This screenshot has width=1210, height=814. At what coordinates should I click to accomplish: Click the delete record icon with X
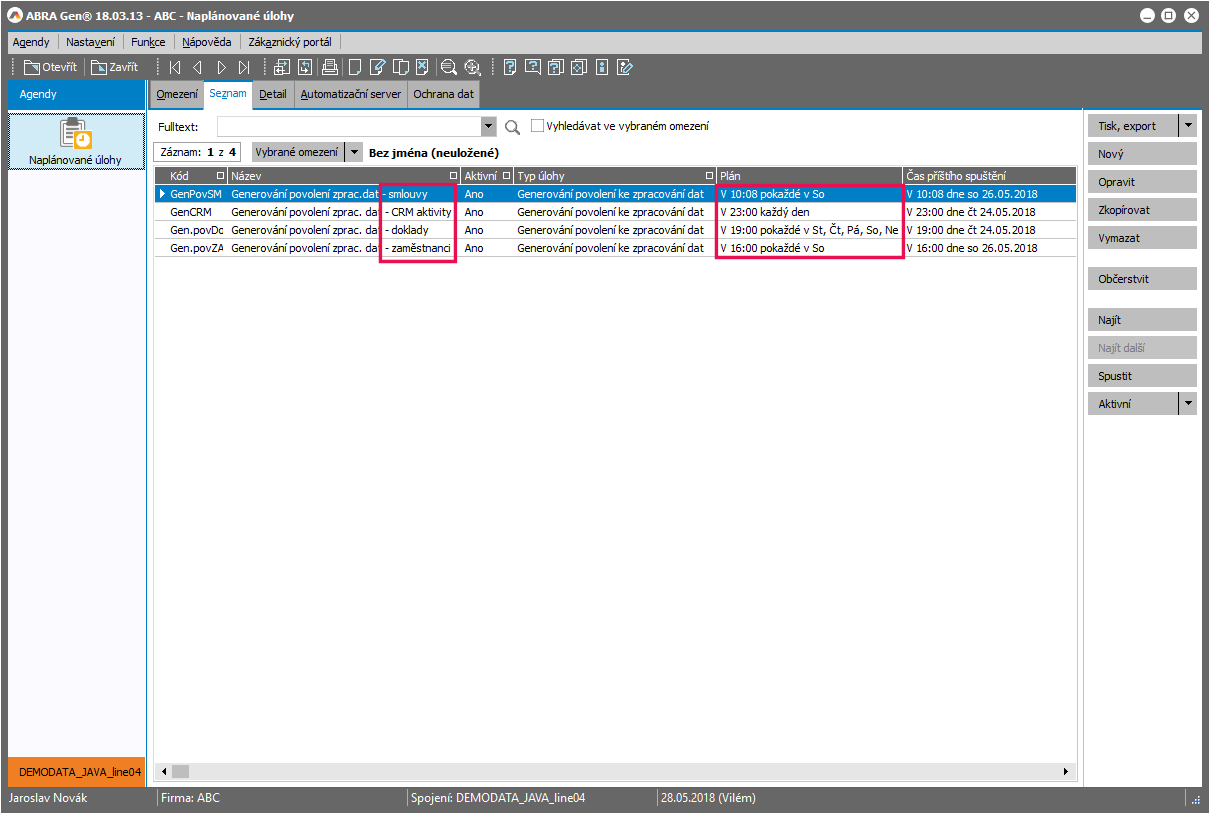coord(422,67)
